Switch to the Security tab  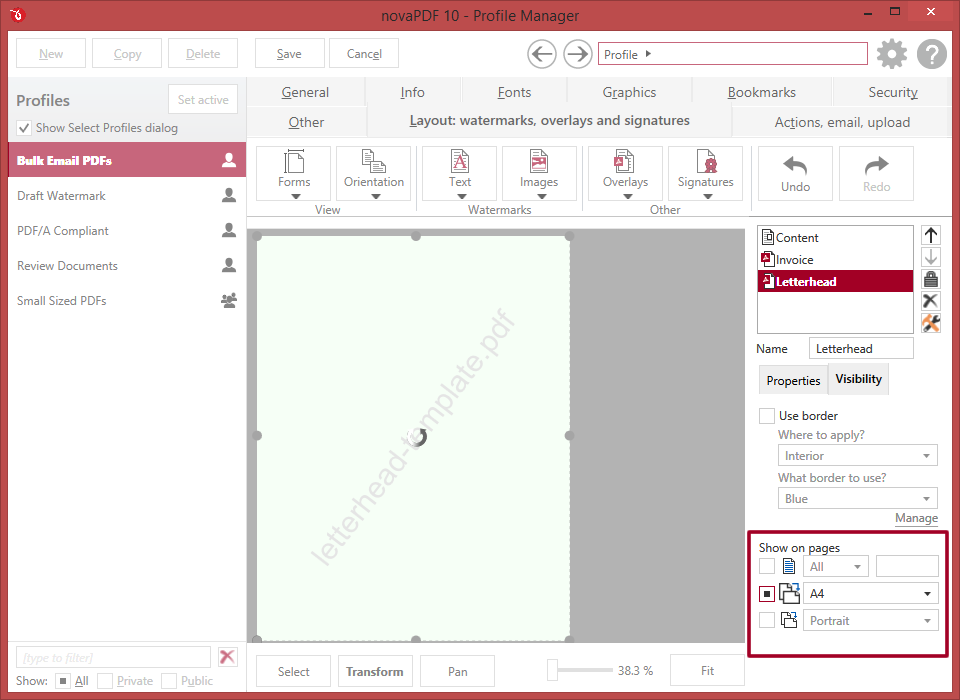(x=893, y=92)
